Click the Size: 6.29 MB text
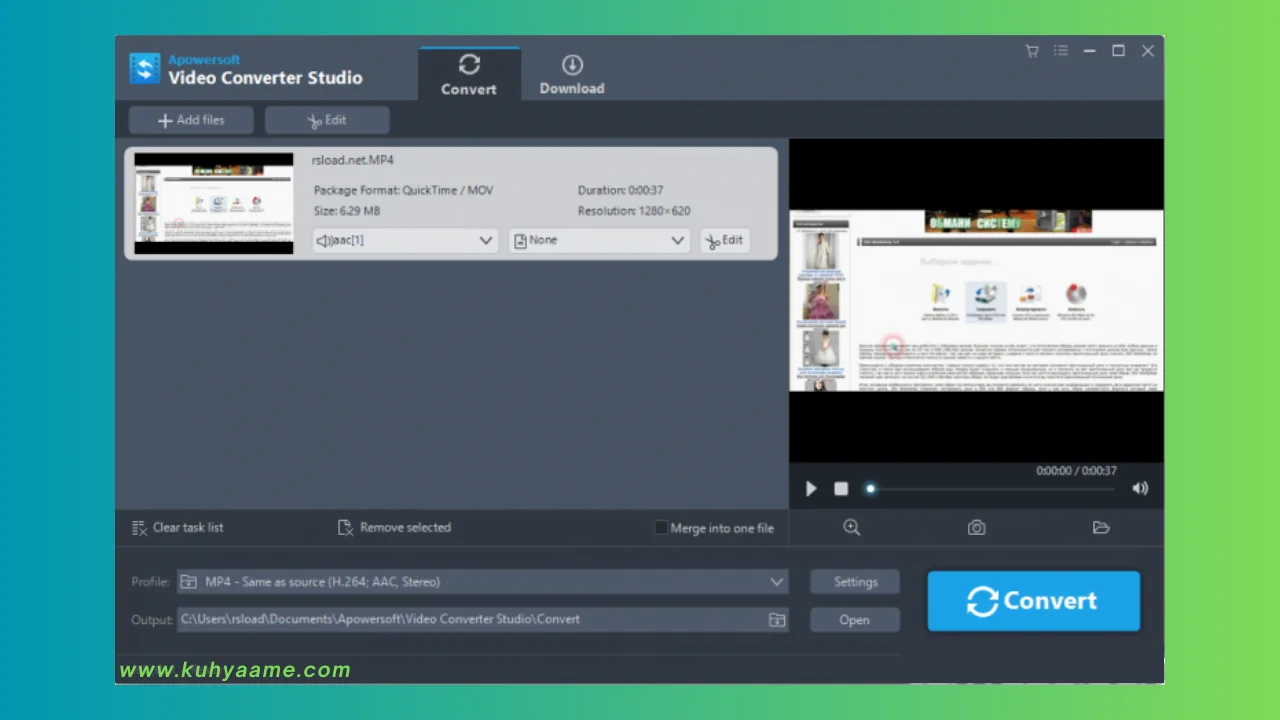The height and width of the screenshot is (720, 1280). 347,211
